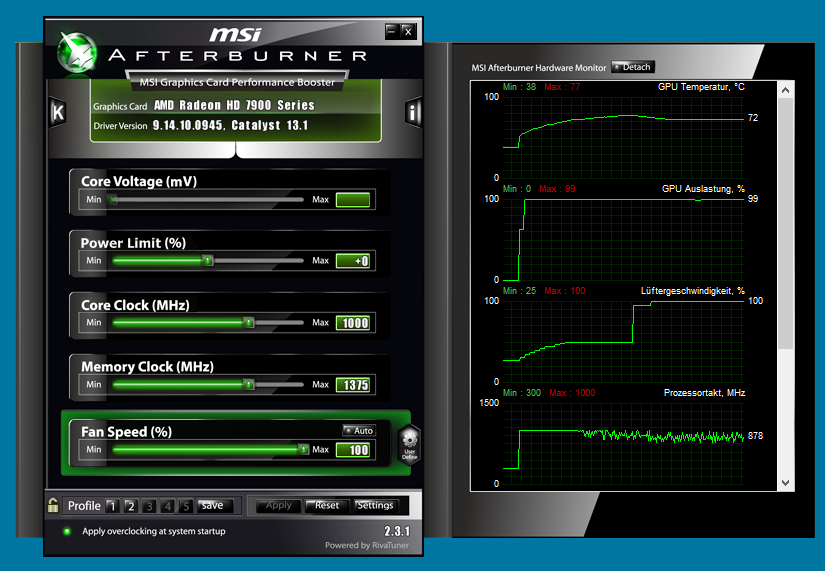825x571 pixels.
Task: Click the Apply button
Action: point(278,506)
